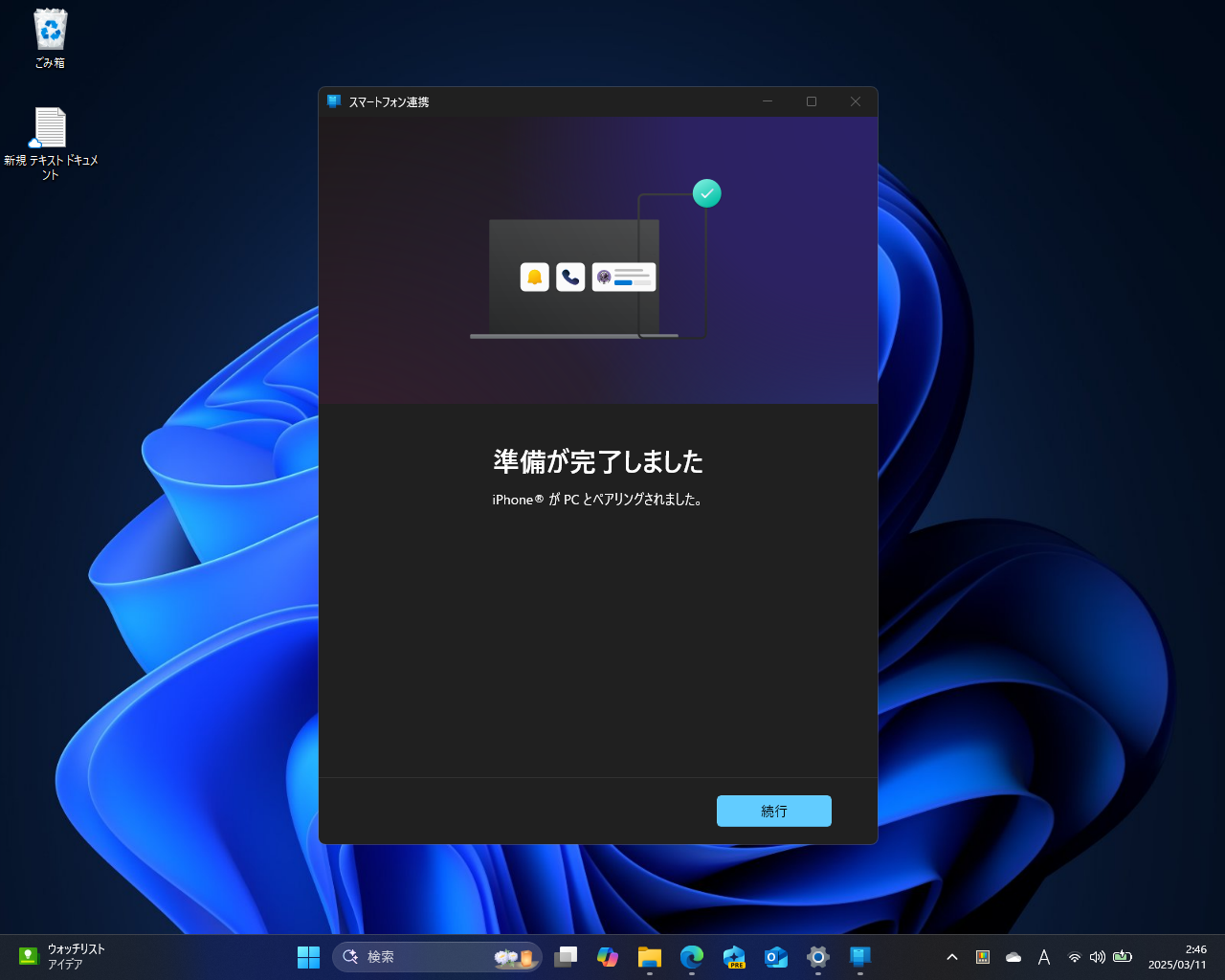Image resolution: width=1225 pixels, height=980 pixels.
Task: Expand the hidden tray icons chevron
Action: pyautogui.click(x=952, y=957)
